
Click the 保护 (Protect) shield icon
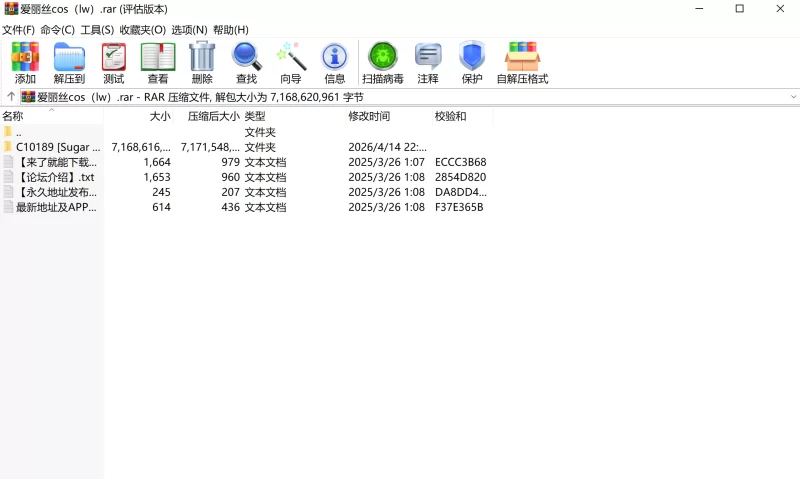472,56
